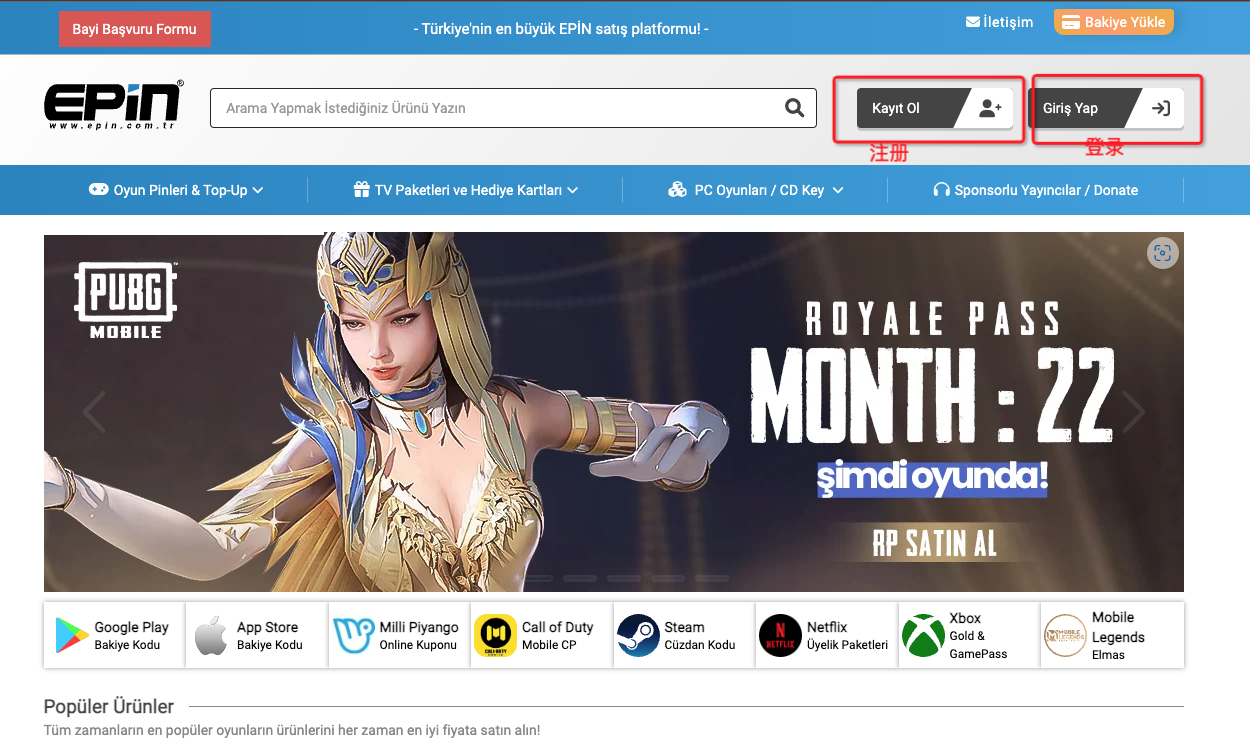Image resolution: width=1250 pixels, height=738 pixels.
Task: Click the Royale Pass Month 22 banner
Action: [614, 412]
